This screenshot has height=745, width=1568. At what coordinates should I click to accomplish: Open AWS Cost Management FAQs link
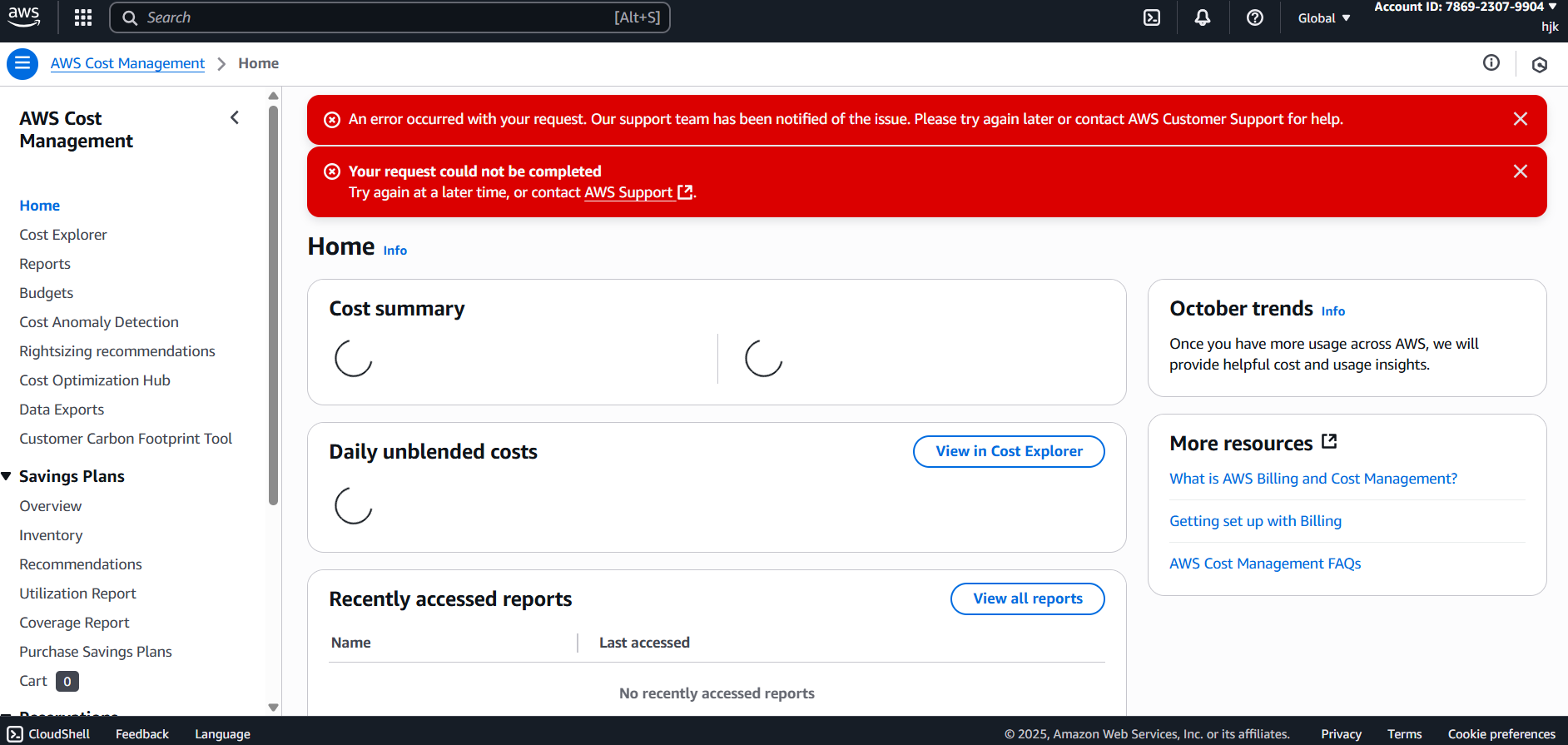click(x=1265, y=564)
